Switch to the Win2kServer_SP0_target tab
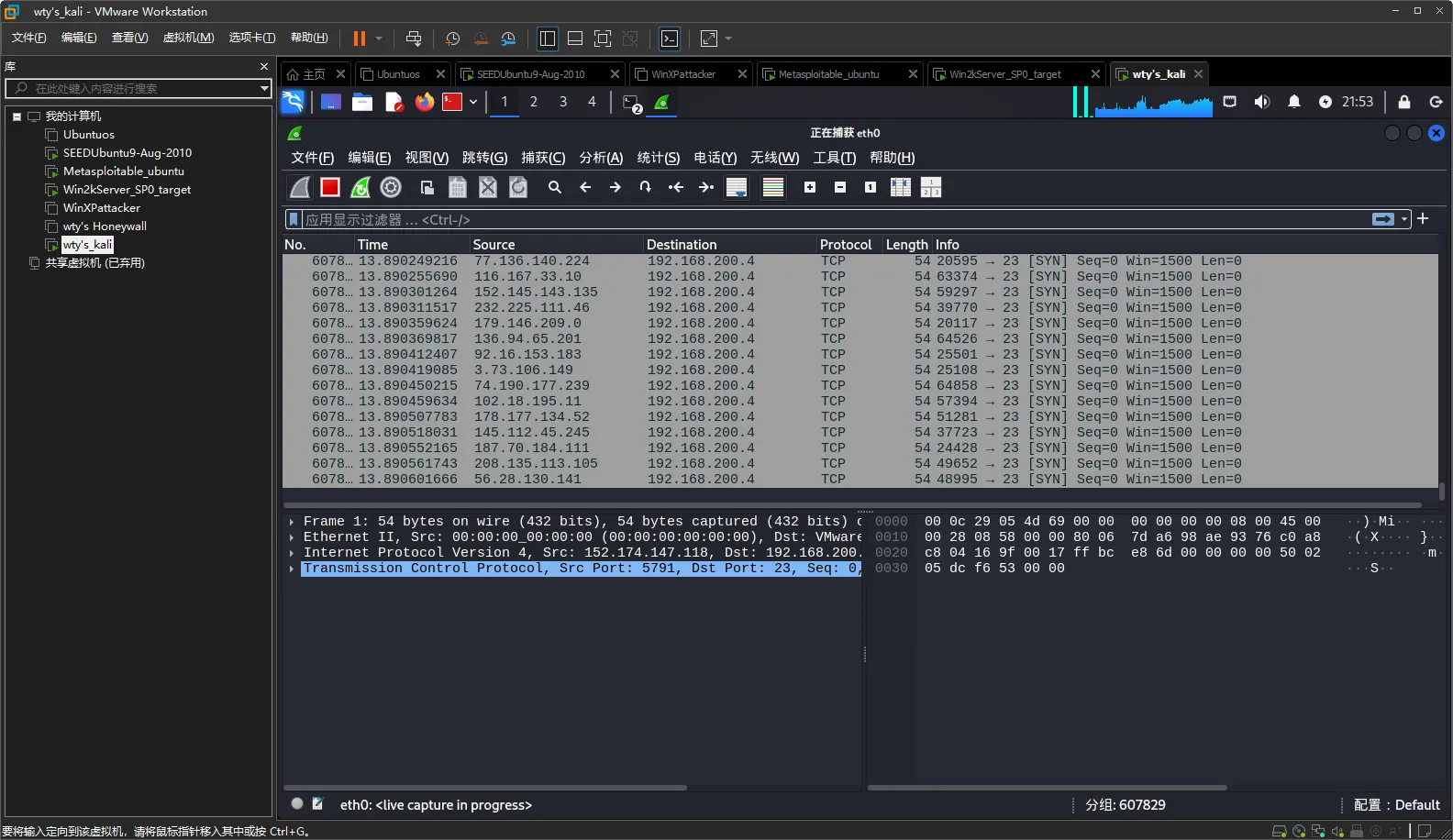The image size is (1453, 840). tap(1005, 74)
